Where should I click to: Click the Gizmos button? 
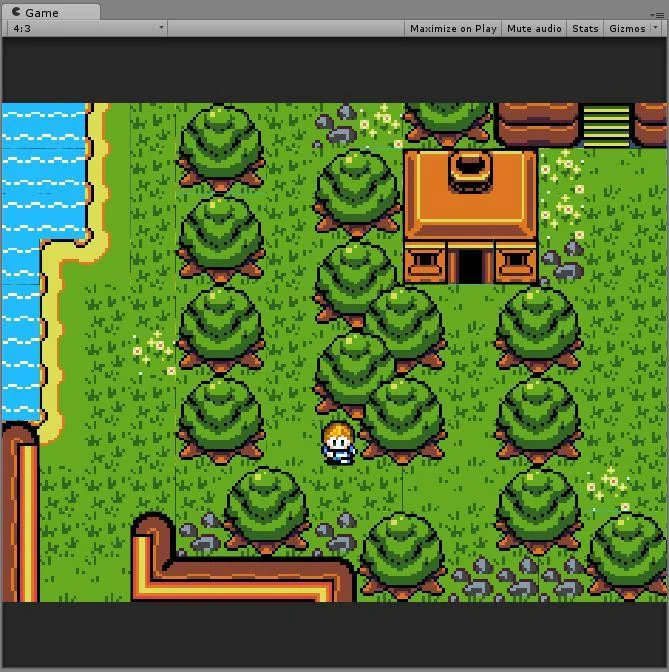[x=627, y=28]
